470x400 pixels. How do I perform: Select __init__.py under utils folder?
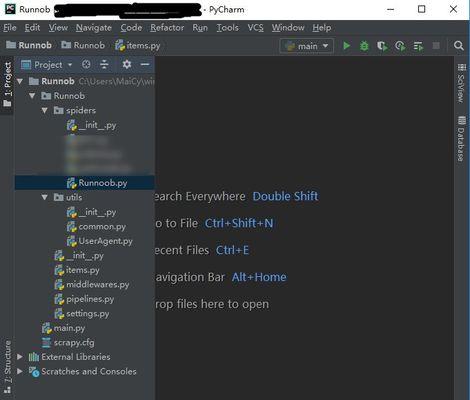[x=85, y=212]
